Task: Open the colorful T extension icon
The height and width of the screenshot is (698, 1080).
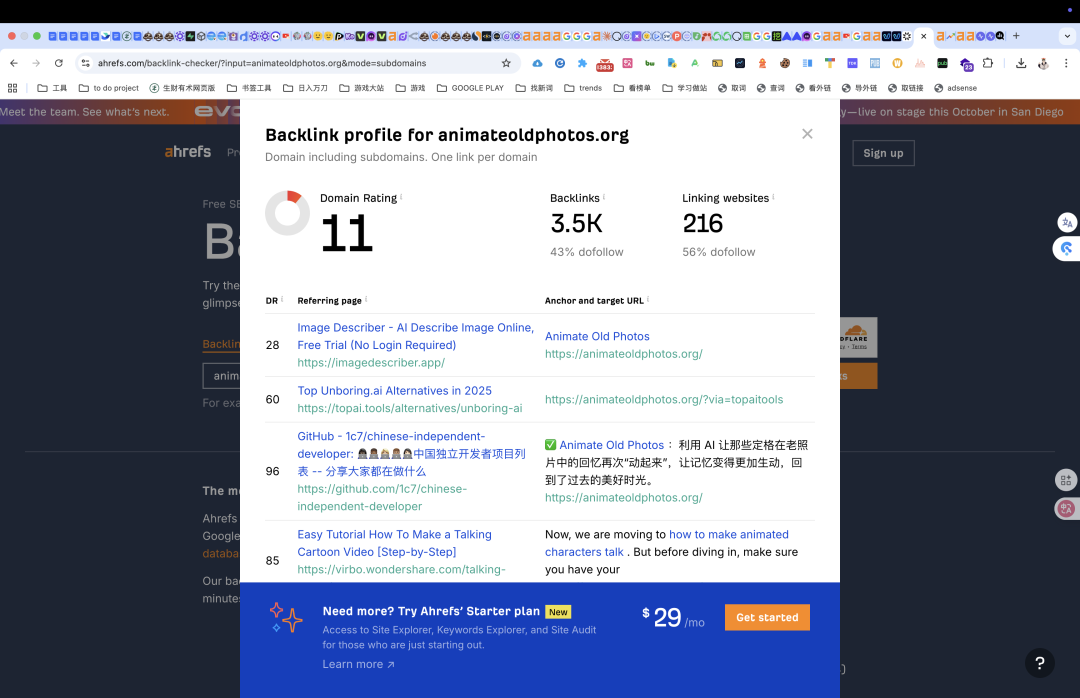Action: click(x=829, y=63)
